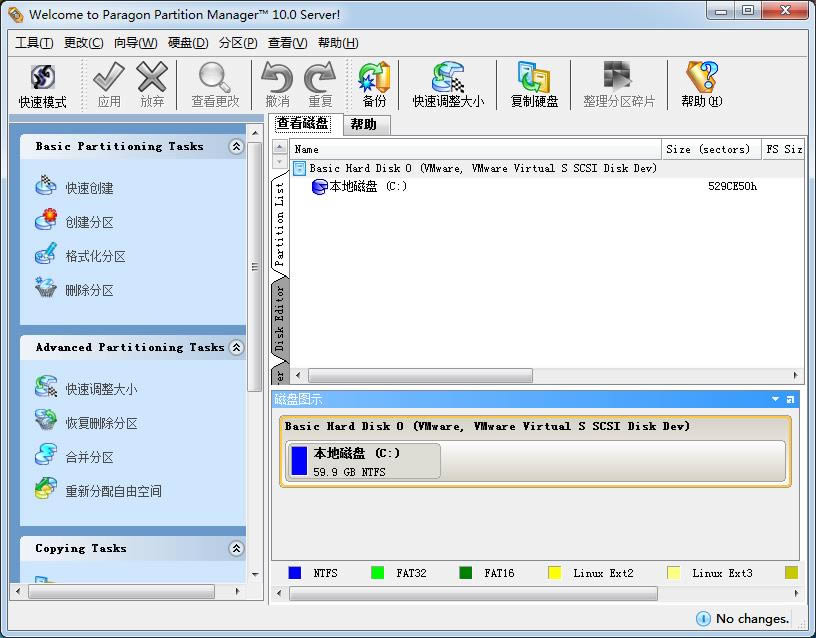Image resolution: width=816 pixels, height=638 pixels.
Task: Open the 备份 backup tool
Action: click(x=374, y=85)
